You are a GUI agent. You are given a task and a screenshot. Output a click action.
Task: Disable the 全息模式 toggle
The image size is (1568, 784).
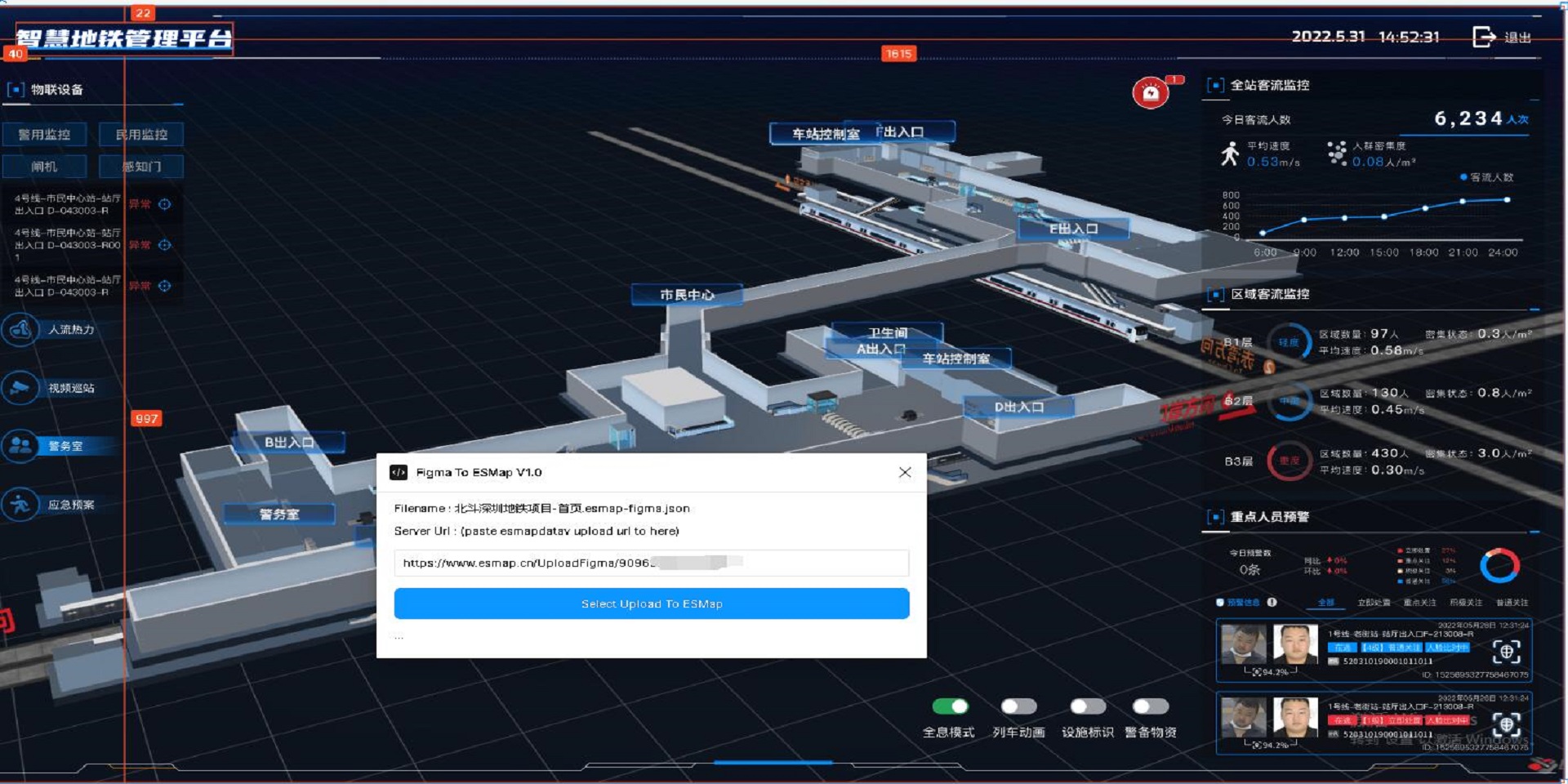coord(950,706)
